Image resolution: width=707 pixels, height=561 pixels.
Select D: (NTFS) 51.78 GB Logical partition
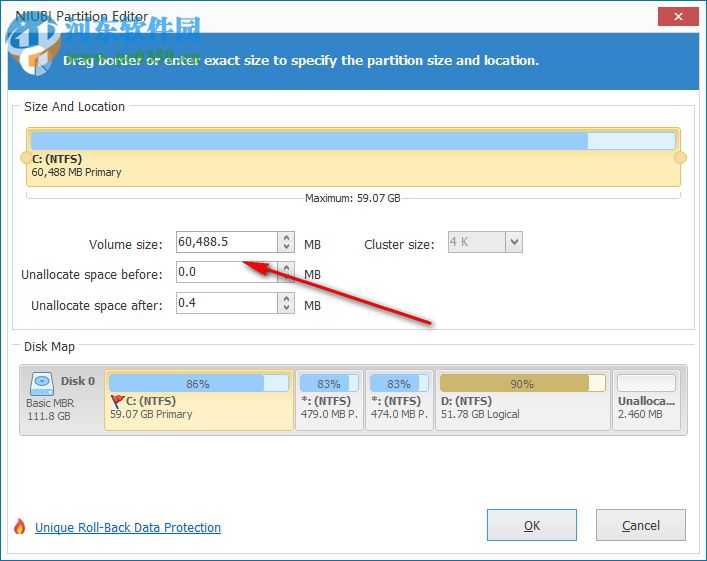coord(523,400)
